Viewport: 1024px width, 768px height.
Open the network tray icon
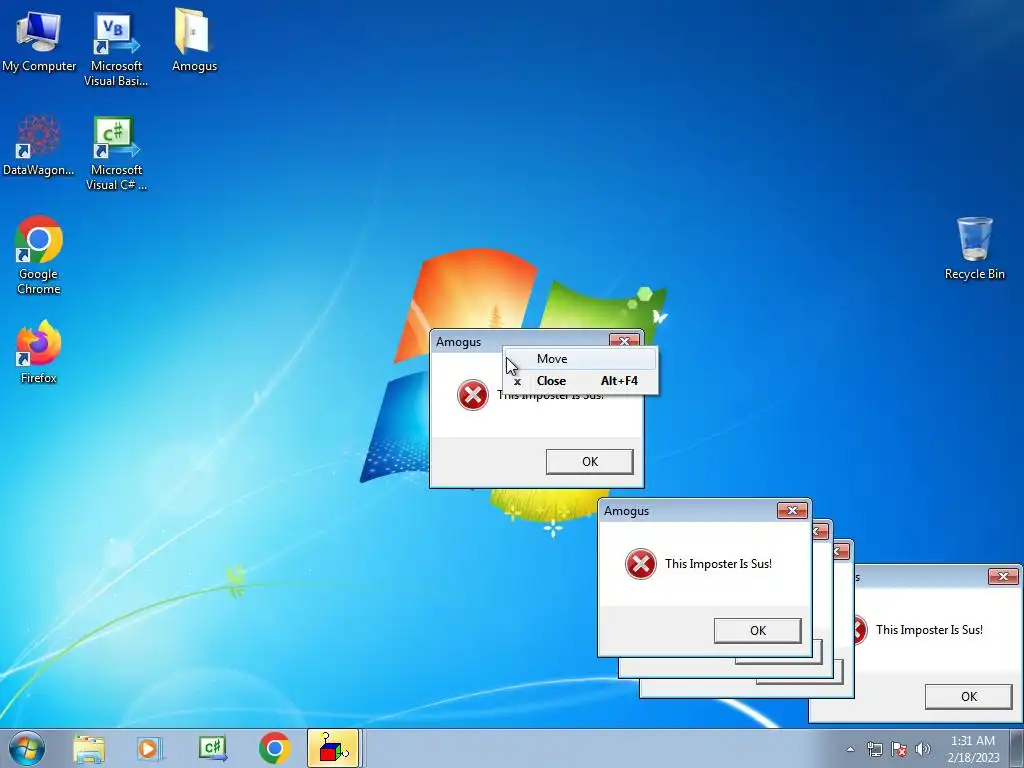tap(874, 749)
